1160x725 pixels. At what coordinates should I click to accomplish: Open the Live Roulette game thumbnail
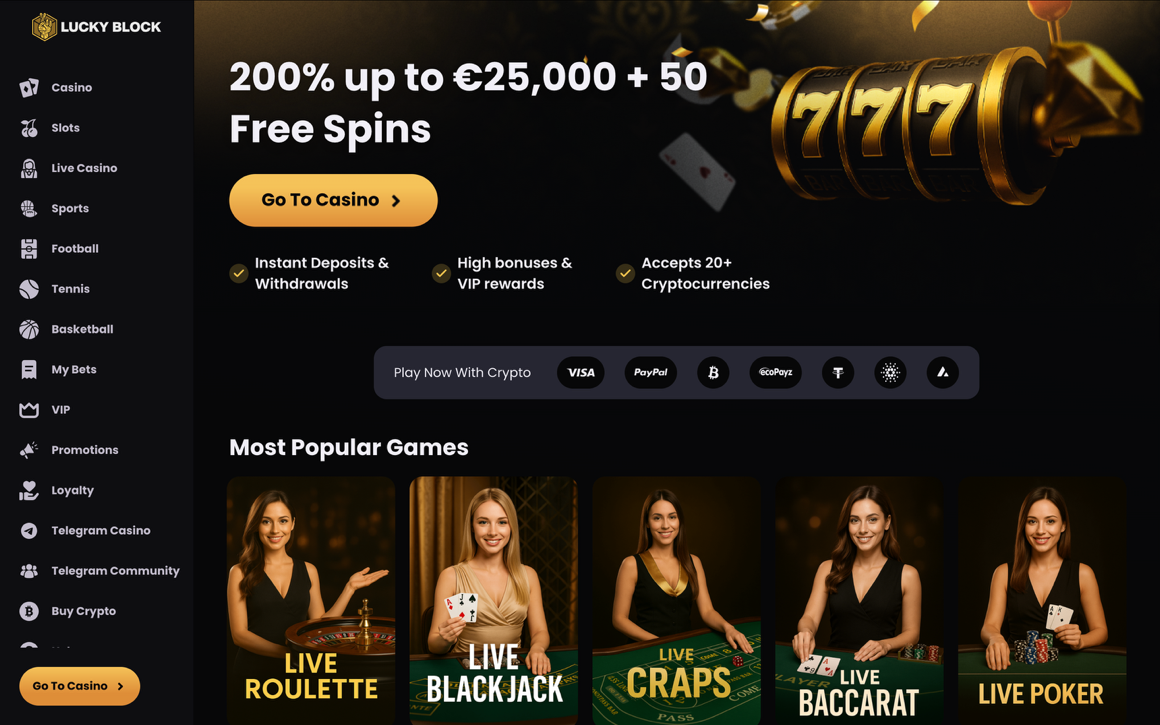pyautogui.click(x=311, y=601)
